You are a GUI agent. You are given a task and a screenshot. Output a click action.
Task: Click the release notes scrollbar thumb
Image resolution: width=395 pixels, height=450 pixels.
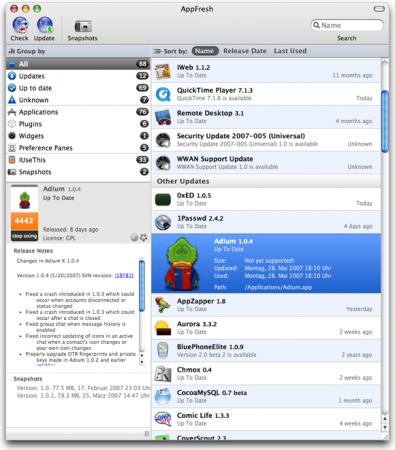[142, 286]
